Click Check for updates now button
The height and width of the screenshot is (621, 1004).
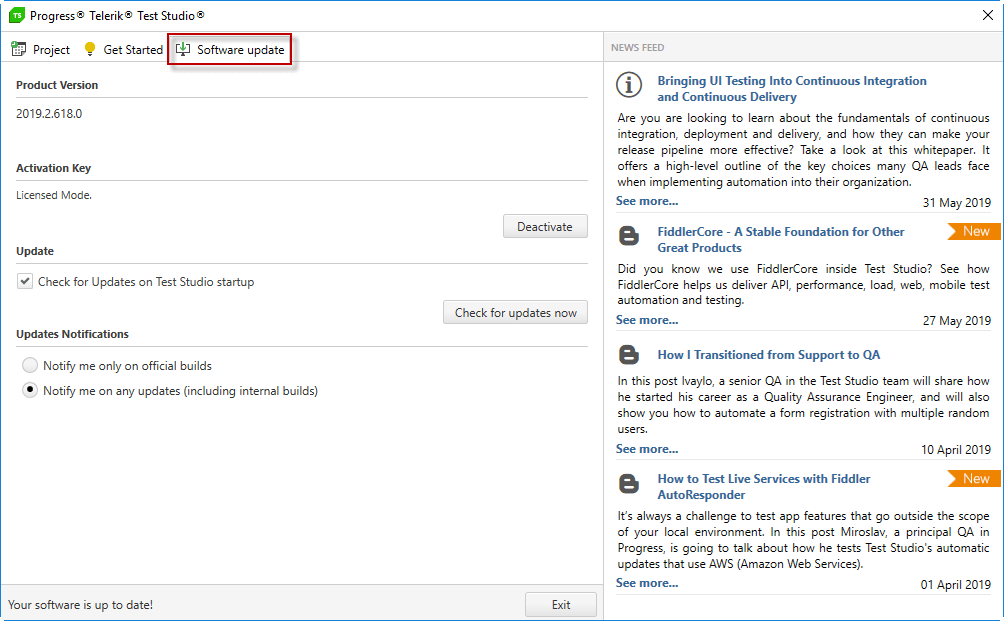click(515, 312)
